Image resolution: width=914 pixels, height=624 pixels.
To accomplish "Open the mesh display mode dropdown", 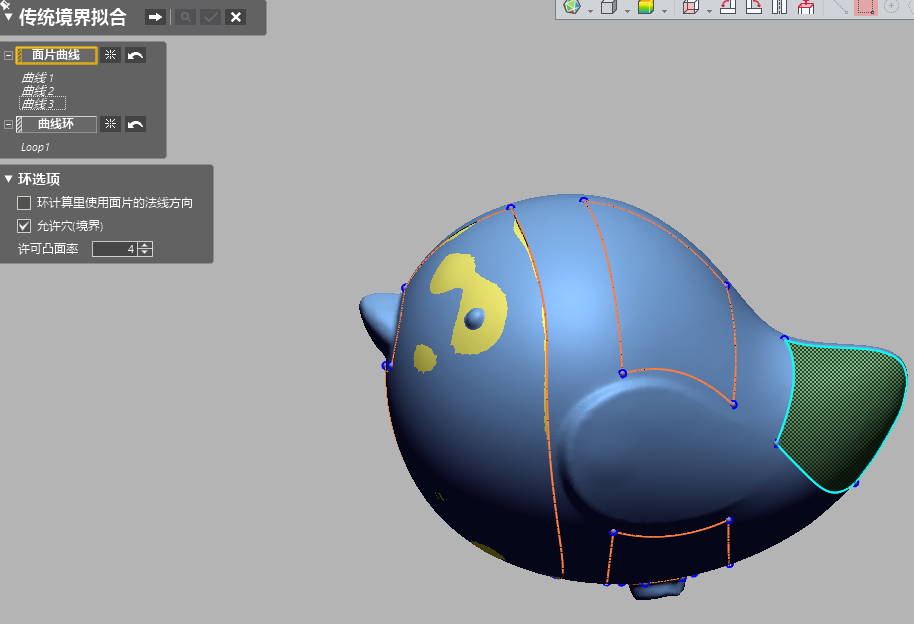I will [x=590, y=10].
